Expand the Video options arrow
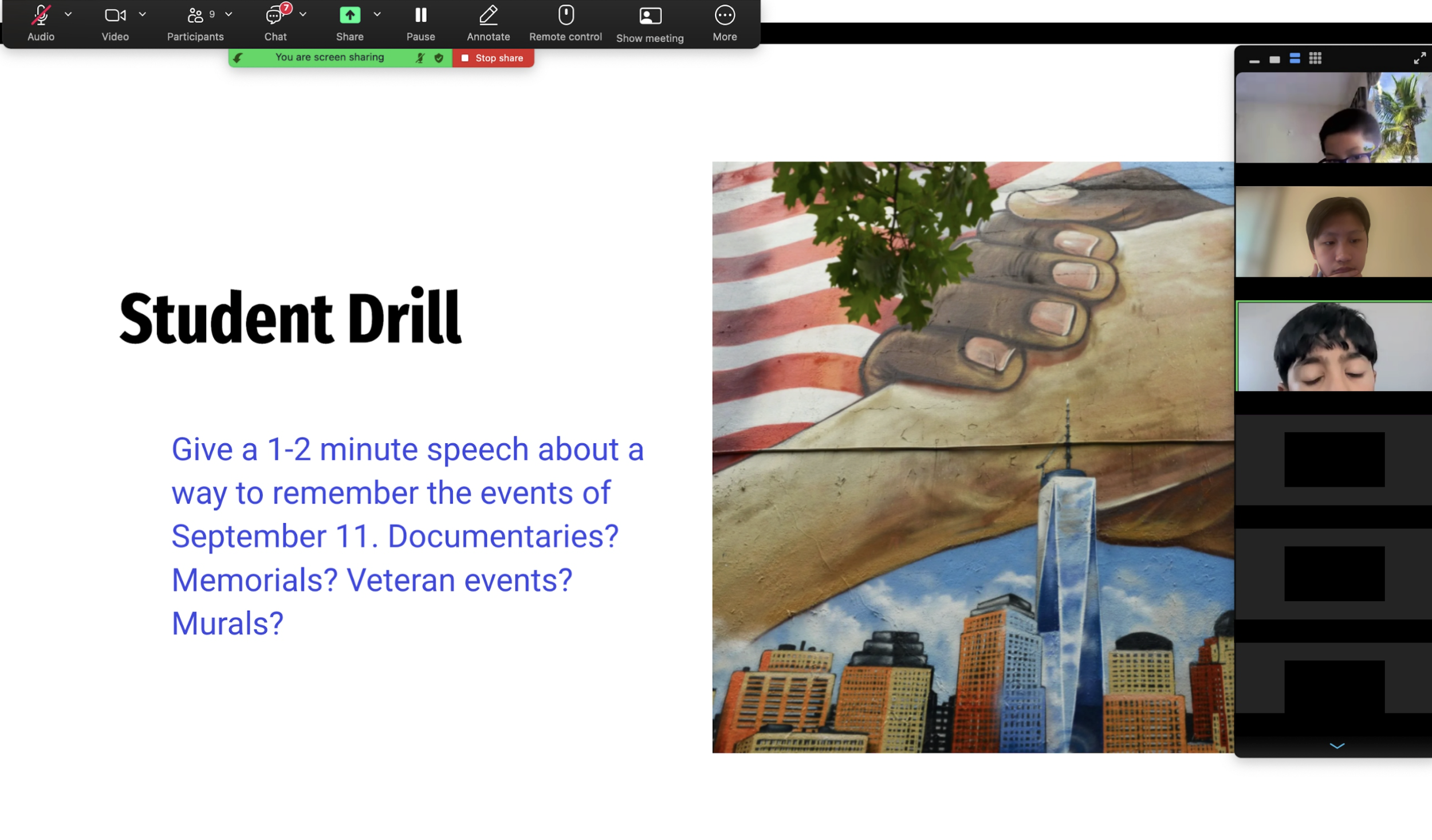The width and height of the screenshot is (1432, 840). (x=143, y=14)
